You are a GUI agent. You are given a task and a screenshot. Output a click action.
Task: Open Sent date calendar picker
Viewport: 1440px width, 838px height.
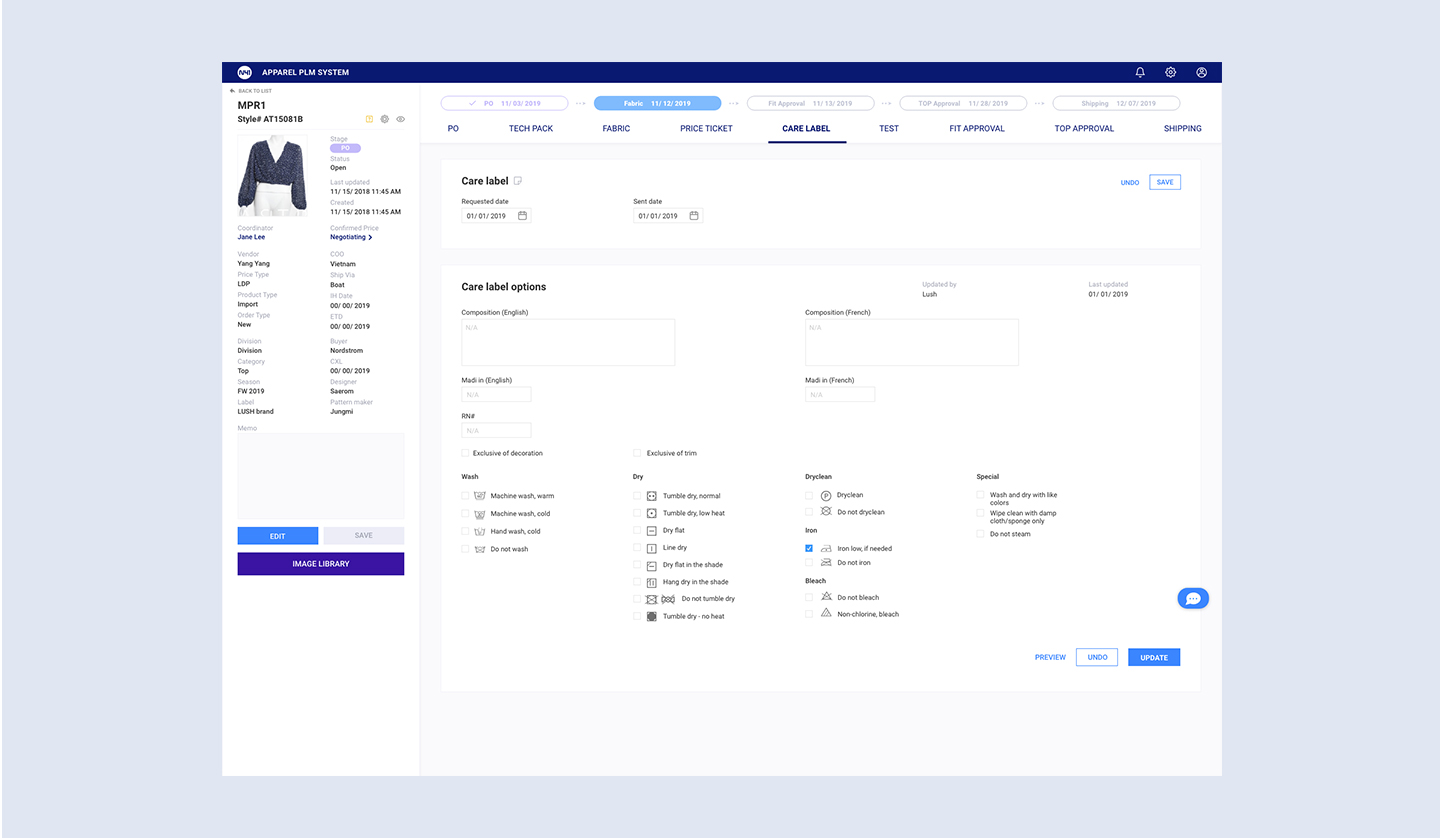click(x=694, y=216)
